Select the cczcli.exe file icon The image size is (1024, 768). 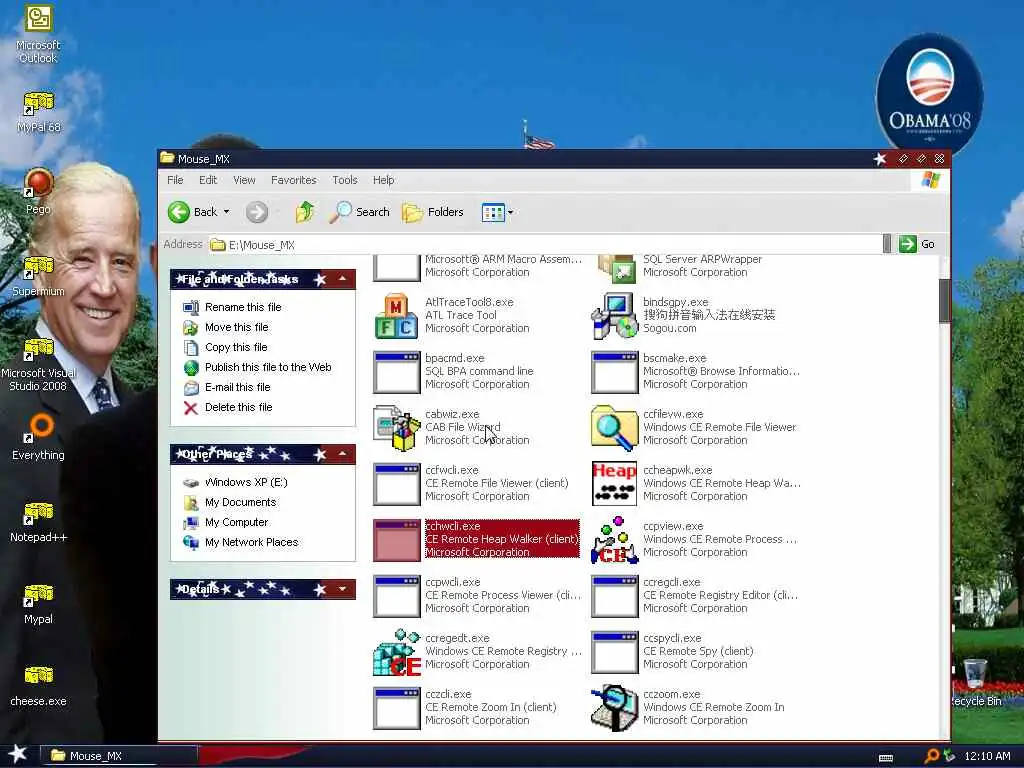[x=396, y=709]
